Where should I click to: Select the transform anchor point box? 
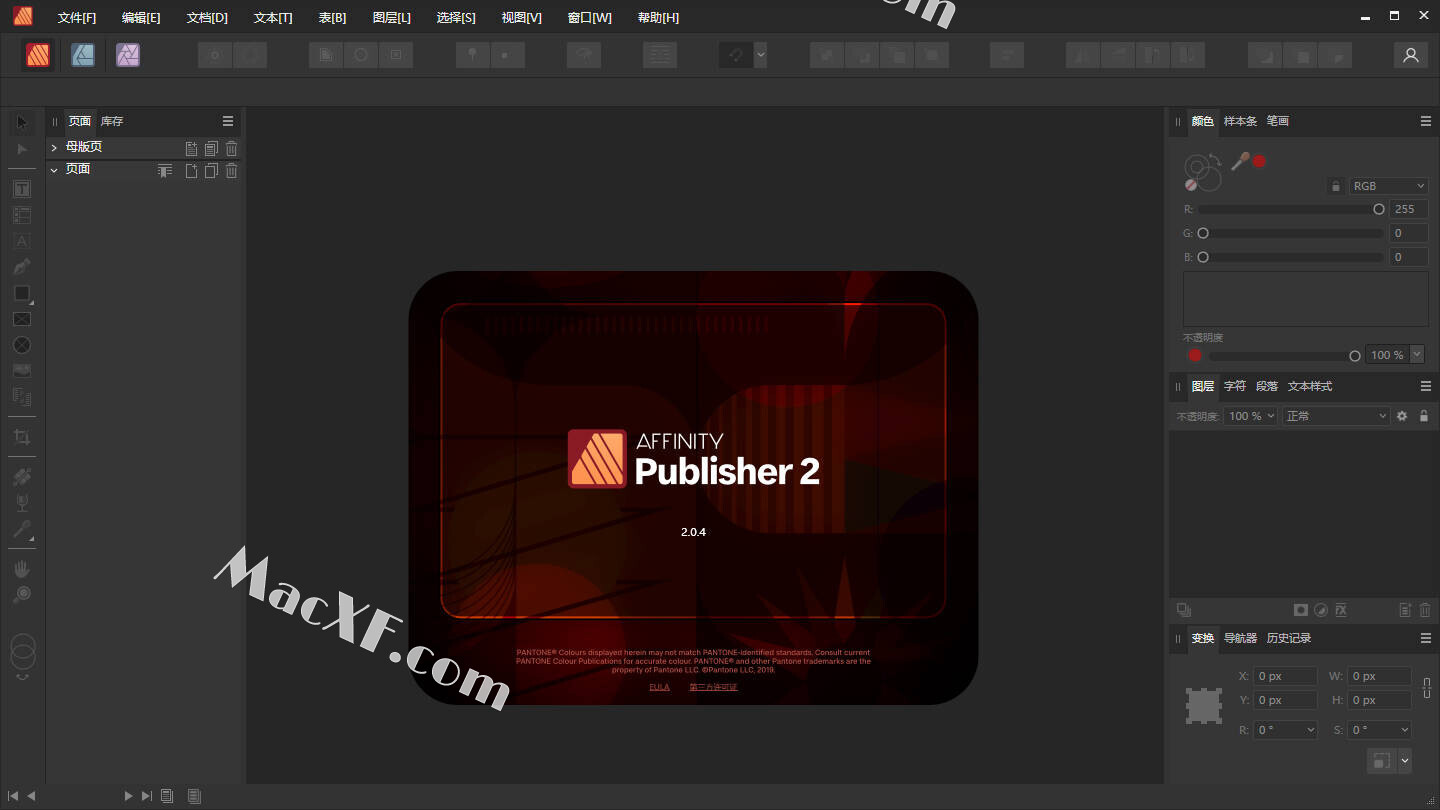pyautogui.click(x=1204, y=706)
